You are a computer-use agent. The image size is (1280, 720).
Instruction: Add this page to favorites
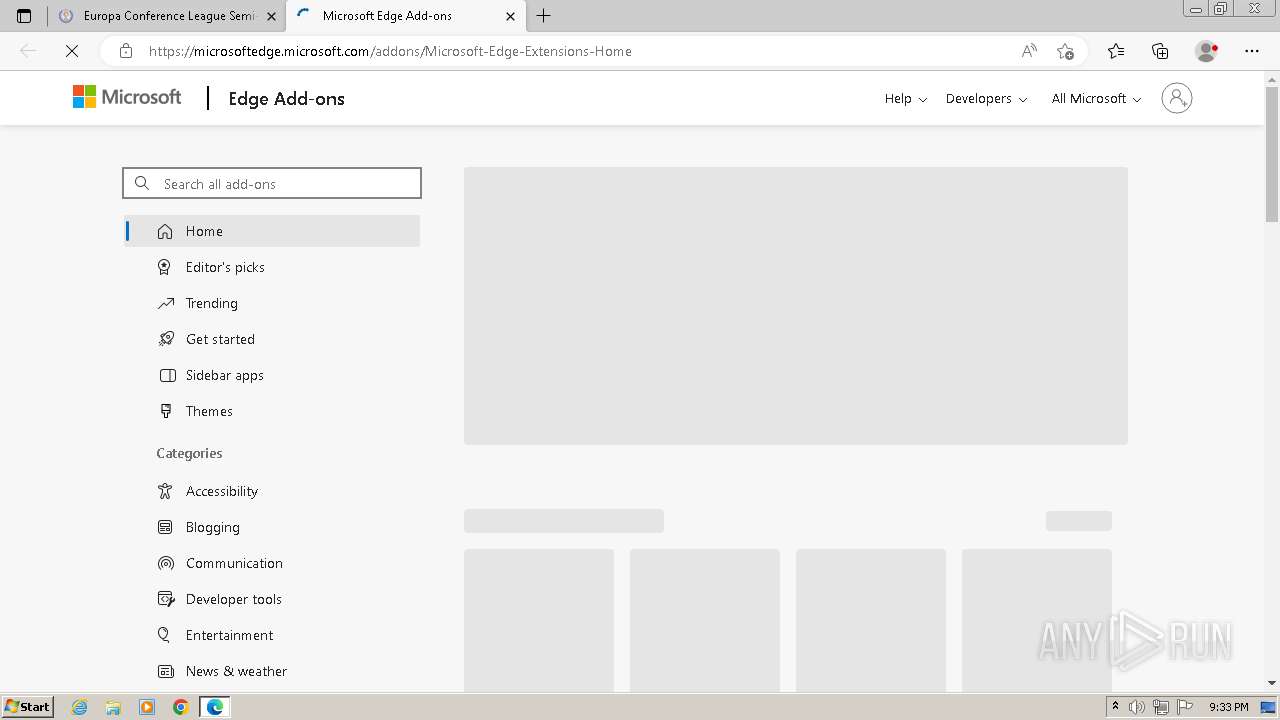(1065, 51)
